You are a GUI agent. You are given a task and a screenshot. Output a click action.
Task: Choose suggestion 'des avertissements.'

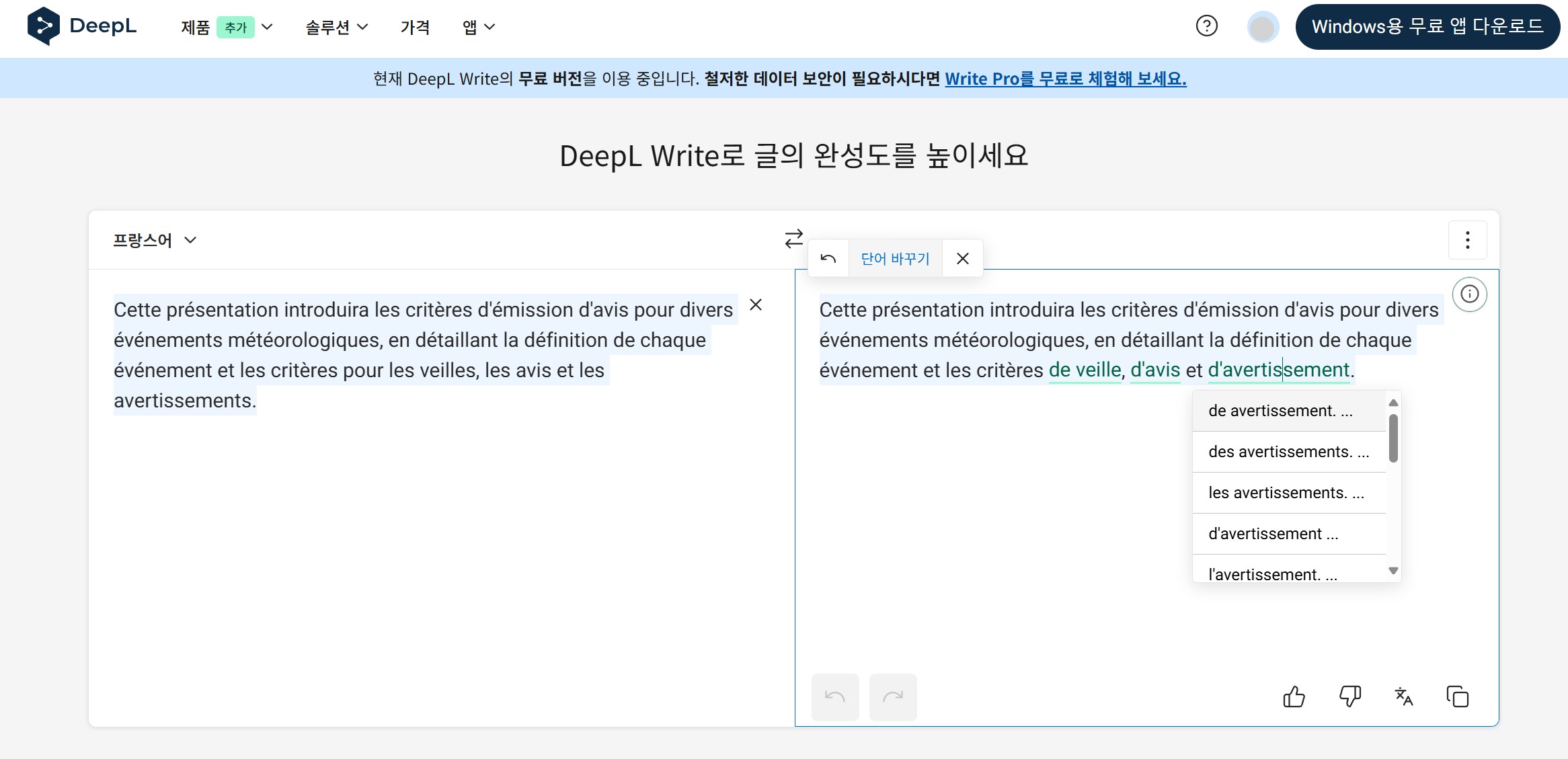(x=1289, y=452)
